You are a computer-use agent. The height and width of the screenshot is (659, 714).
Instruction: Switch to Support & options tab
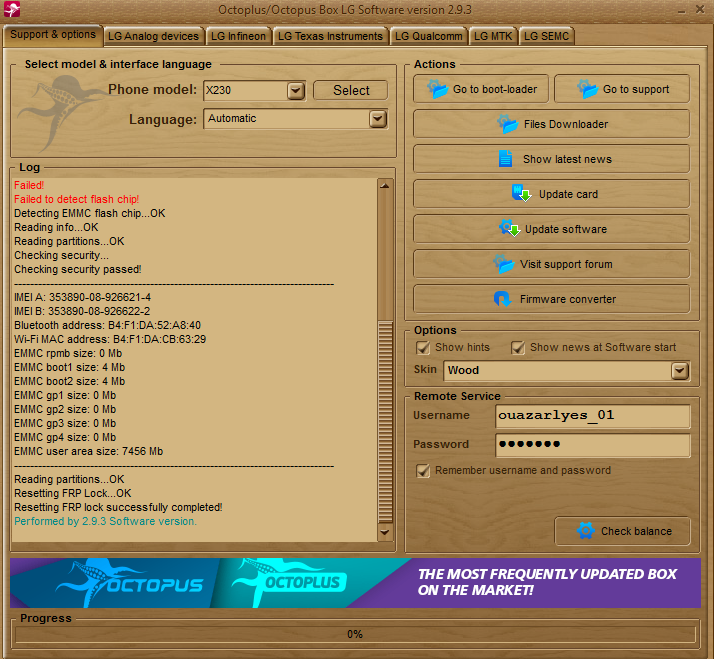[x=53, y=35]
